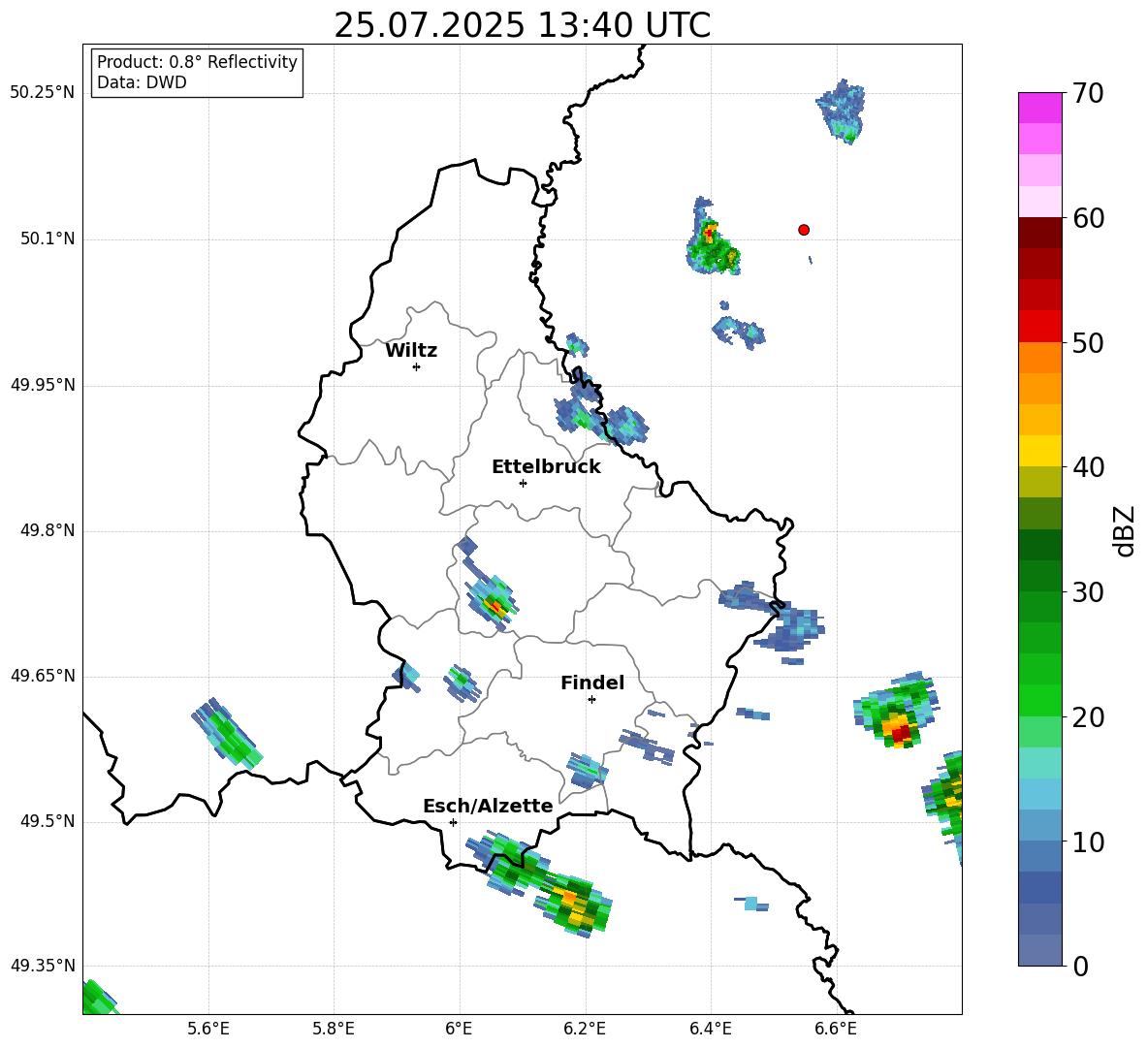
Task: Click the '20' colorbar tick label
Action: coord(1088,717)
